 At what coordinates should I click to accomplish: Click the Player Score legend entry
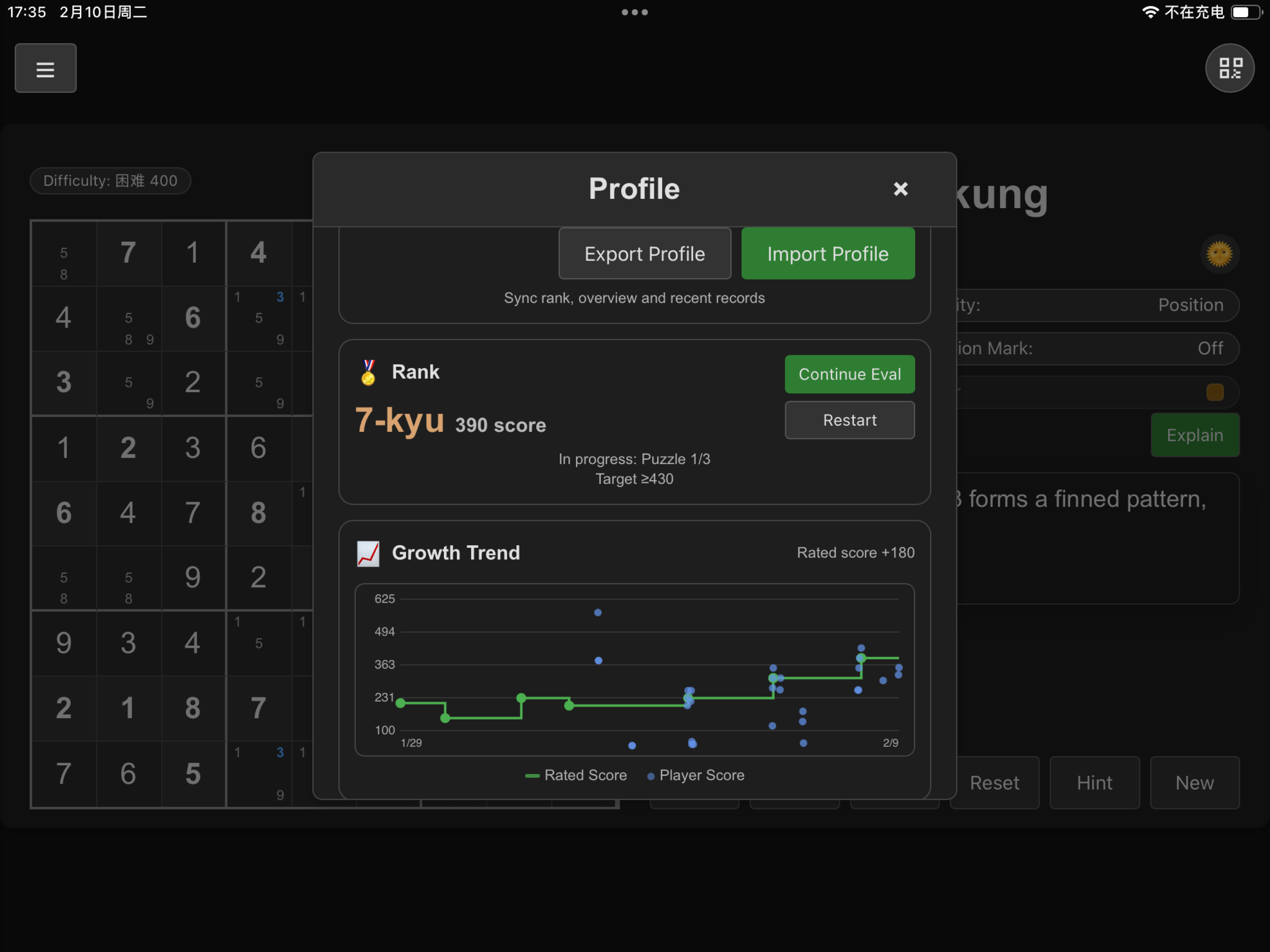point(696,775)
